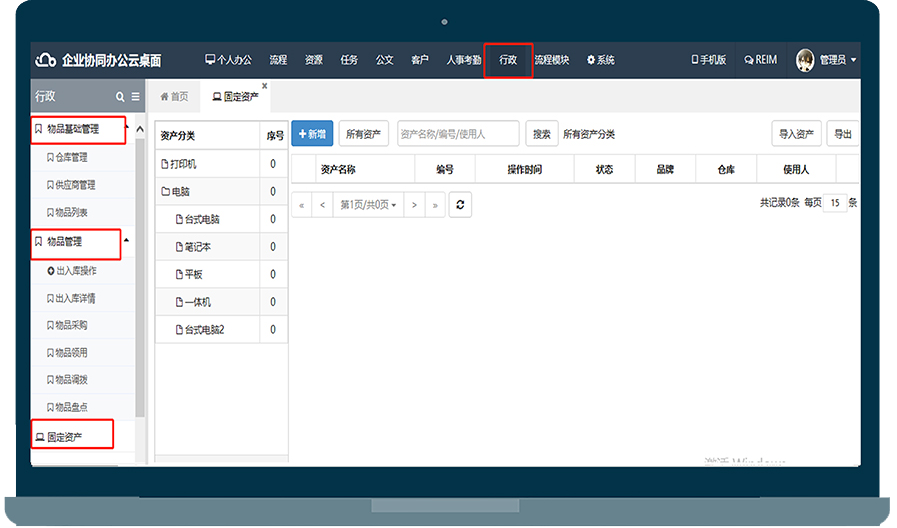Select the 行政 menu
The width and height of the screenshot is (897, 528).
(x=508, y=60)
